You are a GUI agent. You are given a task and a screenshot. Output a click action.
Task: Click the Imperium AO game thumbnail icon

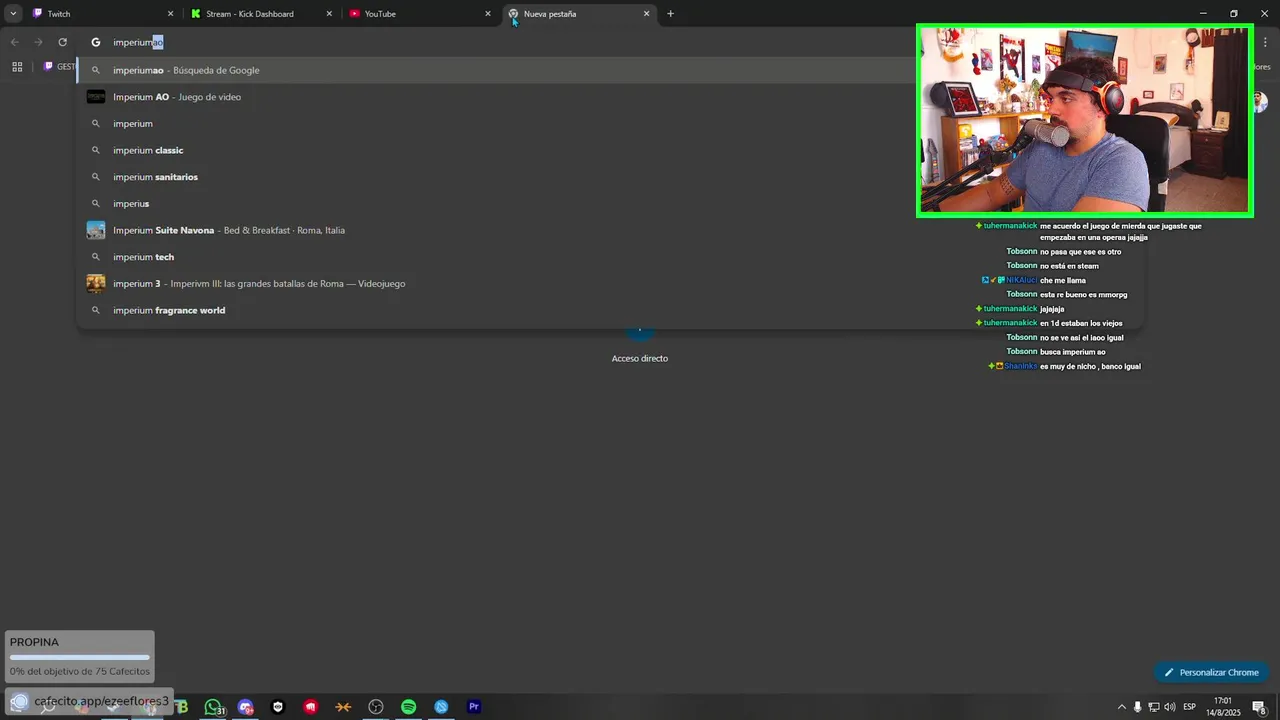coord(96,97)
